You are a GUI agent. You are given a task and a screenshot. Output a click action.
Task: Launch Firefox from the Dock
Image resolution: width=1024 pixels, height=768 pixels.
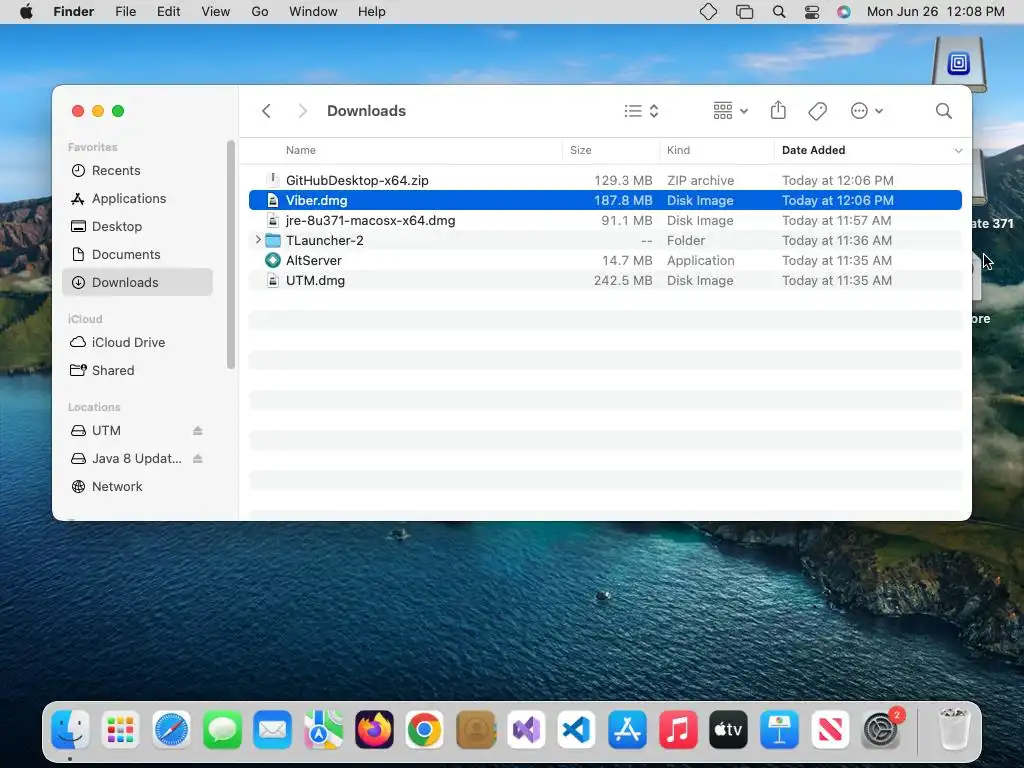pos(374,729)
